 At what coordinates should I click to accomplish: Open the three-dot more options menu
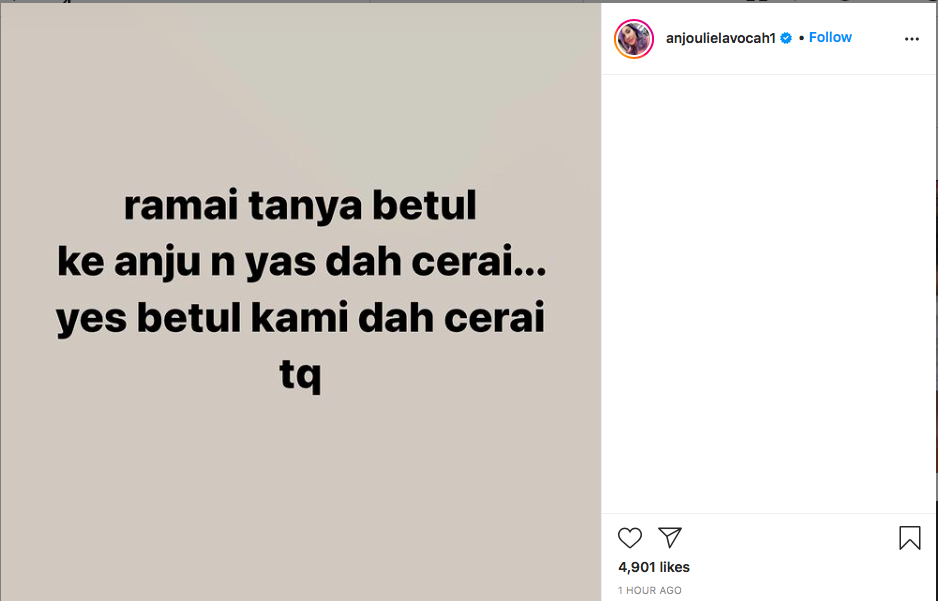pyautogui.click(x=911, y=39)
